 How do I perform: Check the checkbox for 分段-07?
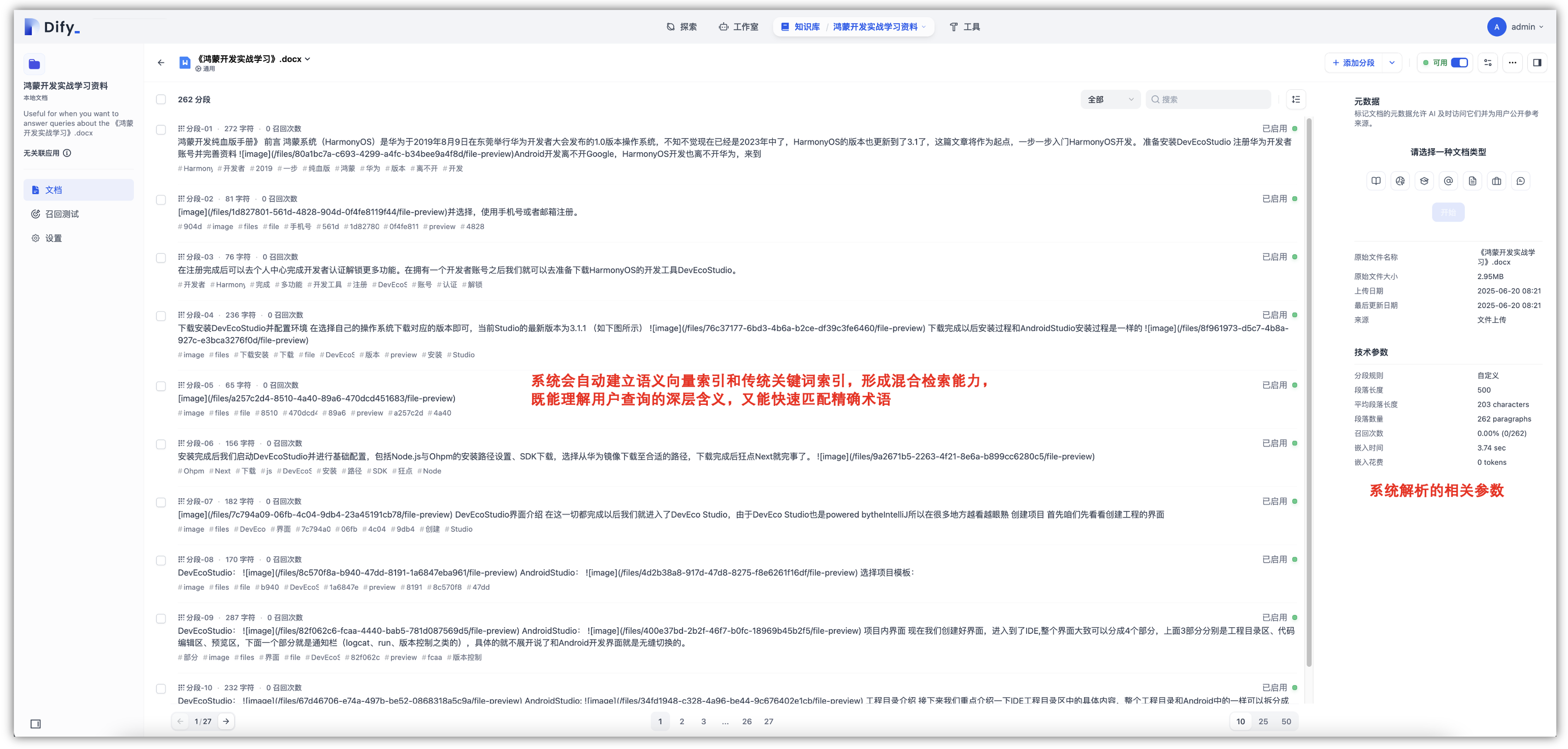coord(160,502)
